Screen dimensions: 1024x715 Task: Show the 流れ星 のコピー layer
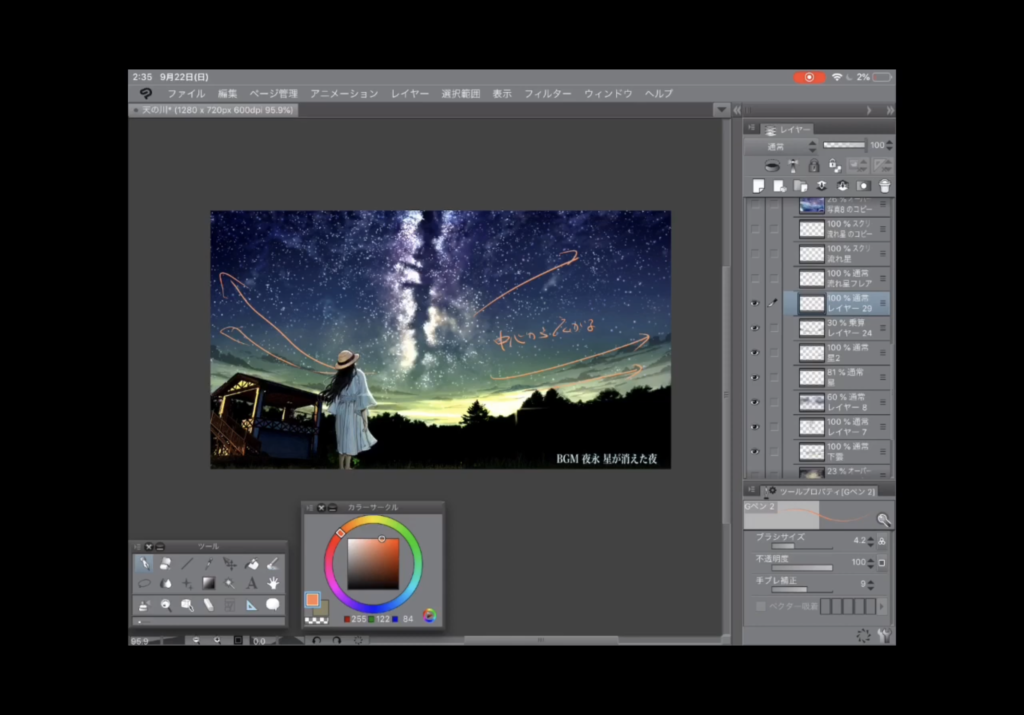click(x=755, y=229)
